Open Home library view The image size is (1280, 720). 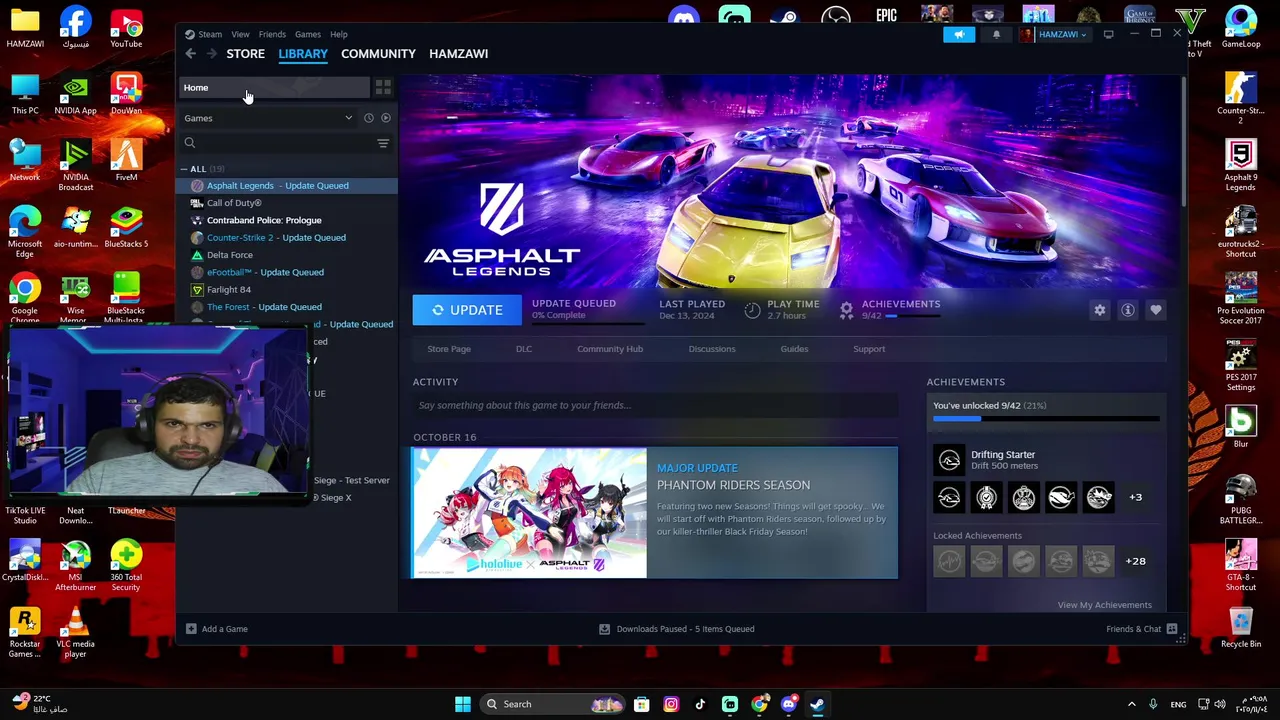coord(275,88)
